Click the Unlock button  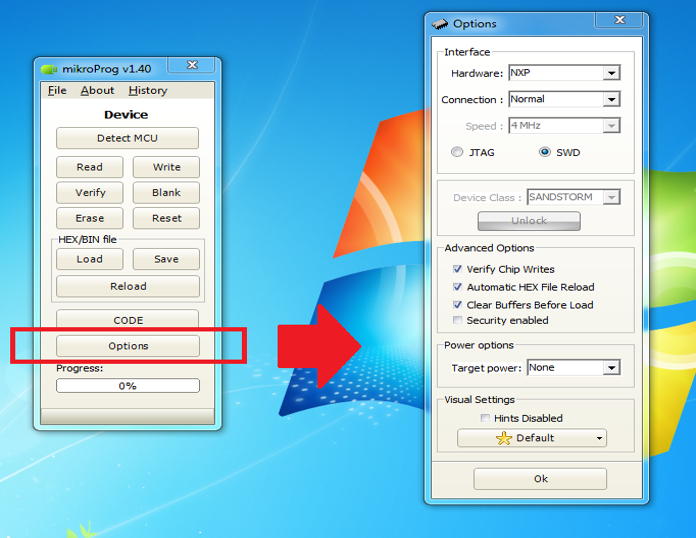pos(529,221)
